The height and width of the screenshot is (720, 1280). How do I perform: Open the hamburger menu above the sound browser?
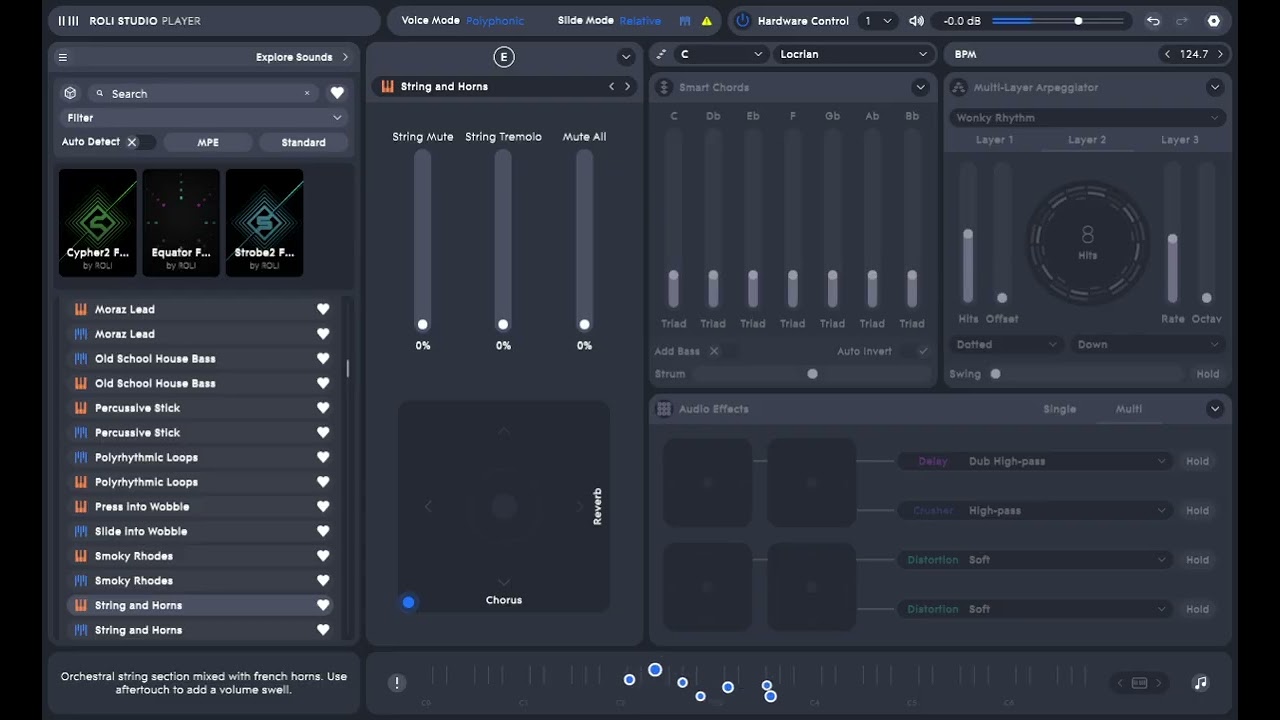tap(63, 57)
